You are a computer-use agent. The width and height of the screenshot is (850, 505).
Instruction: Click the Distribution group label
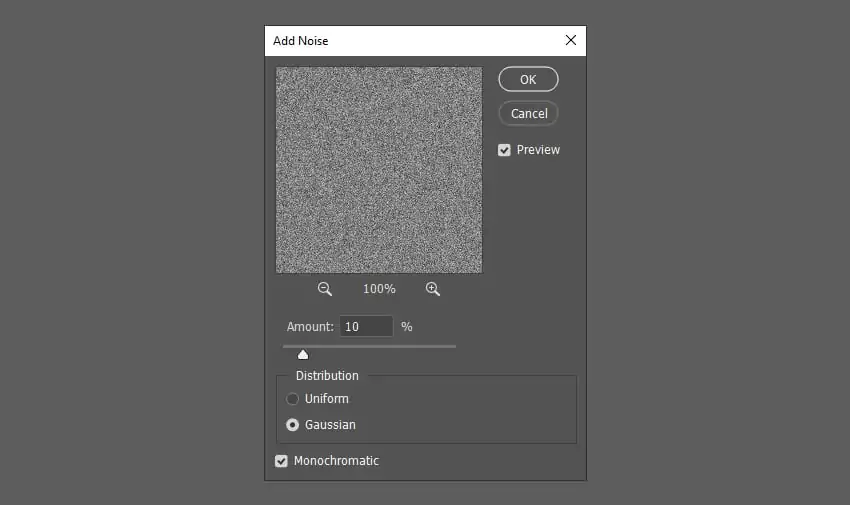[327, 375]
